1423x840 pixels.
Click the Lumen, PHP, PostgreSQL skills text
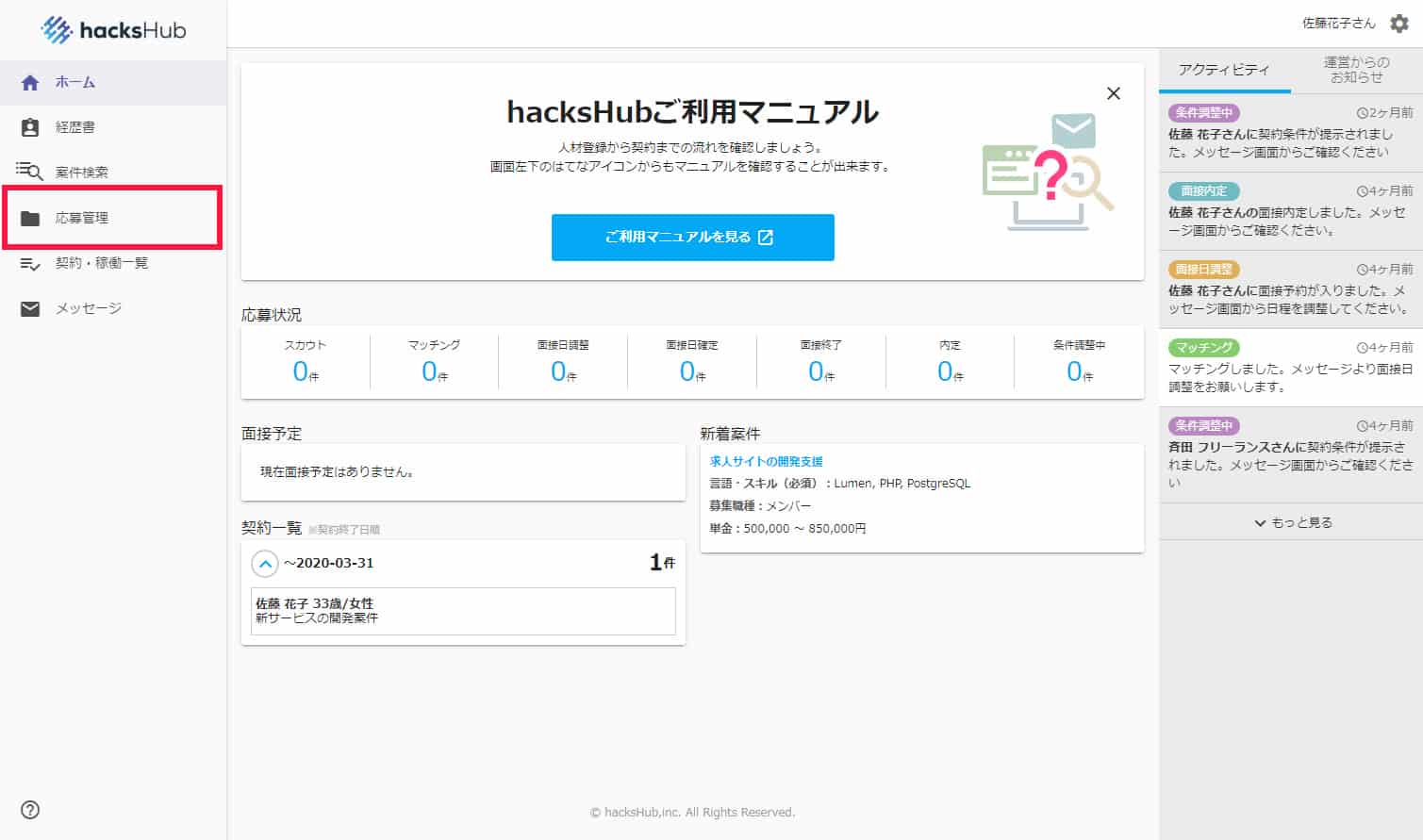pyautogui.click(x=902, y=484)
